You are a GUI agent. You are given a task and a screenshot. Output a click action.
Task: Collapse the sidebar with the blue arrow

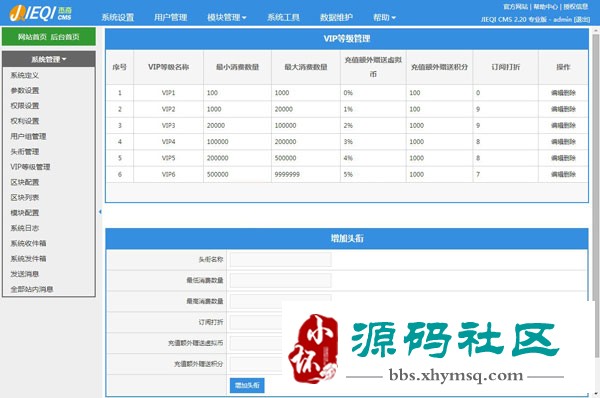click(100, 212)
